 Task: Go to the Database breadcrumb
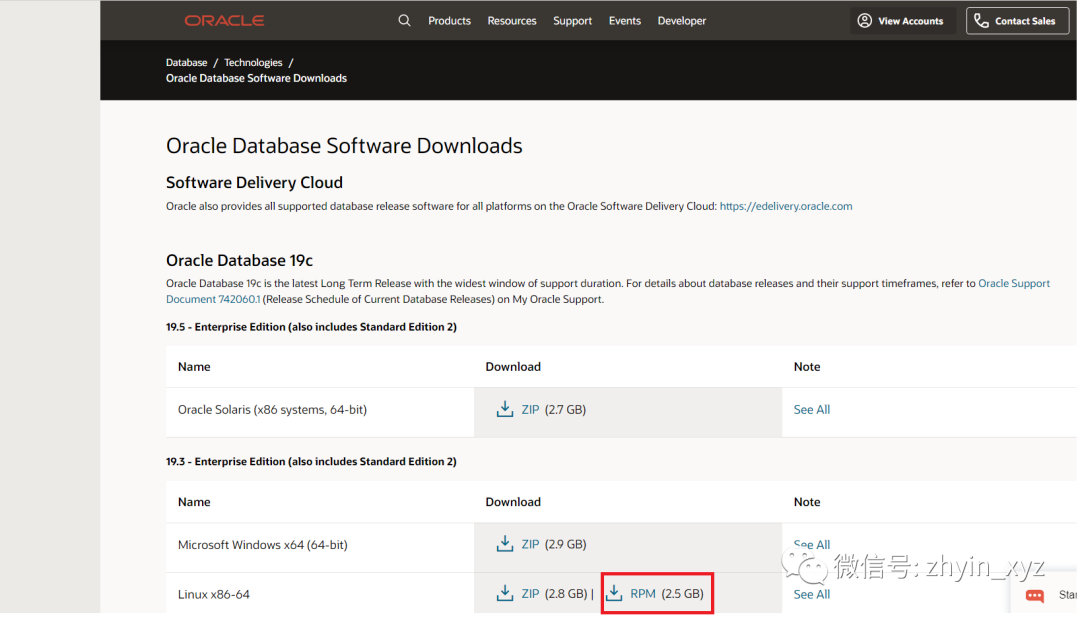click(x=187, y=62)
